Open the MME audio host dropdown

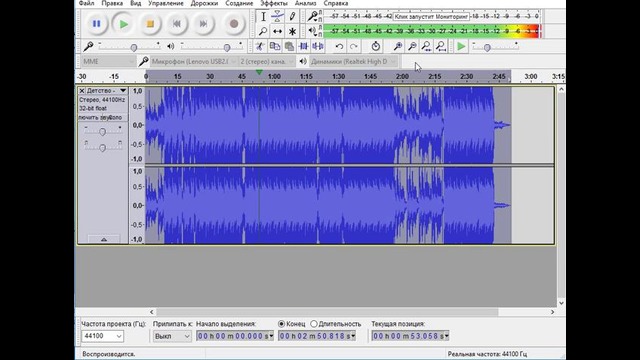pyautogui.click(x=108, y=62)
